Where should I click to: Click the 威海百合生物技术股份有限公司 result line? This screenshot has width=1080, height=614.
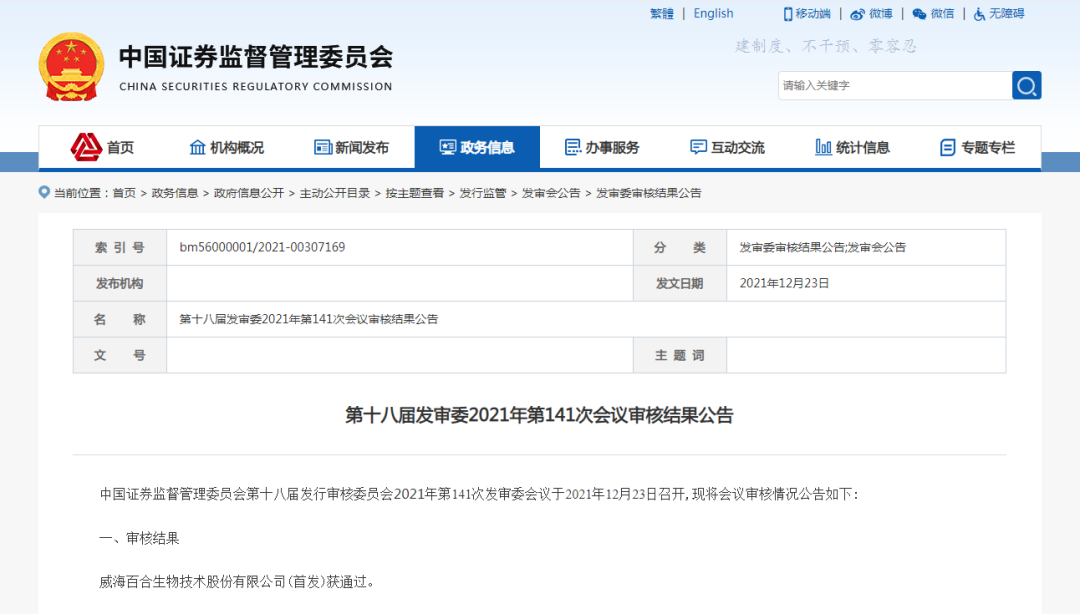(238, 582)
